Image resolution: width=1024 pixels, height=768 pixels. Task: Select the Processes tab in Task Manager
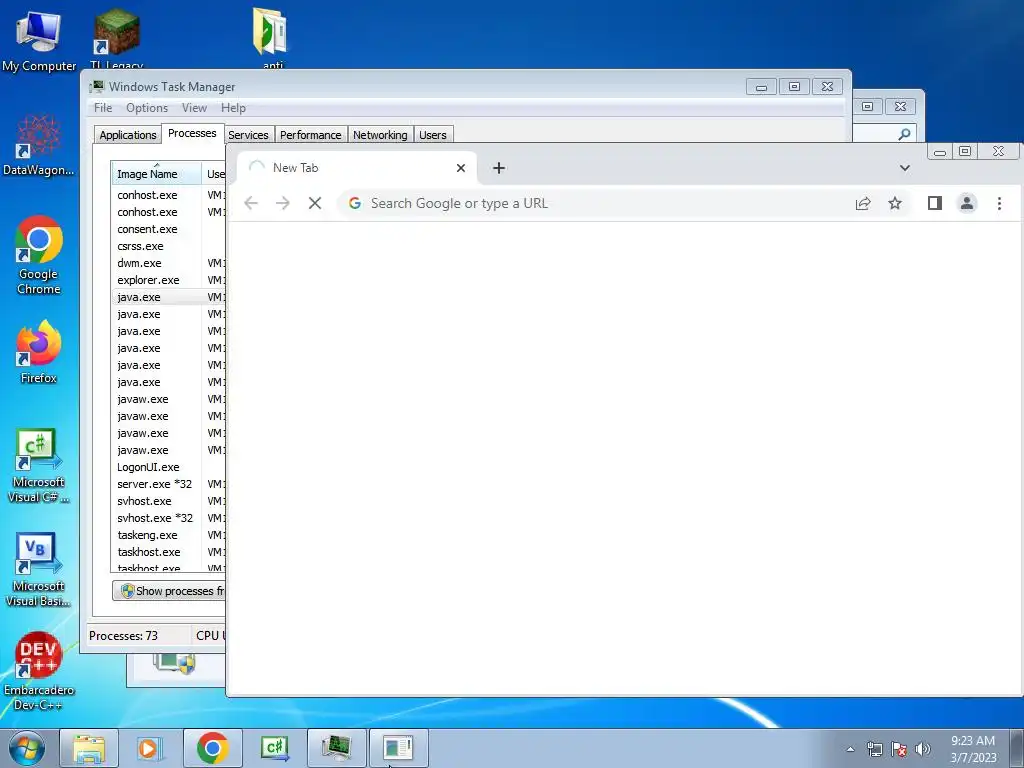(192, 133)
